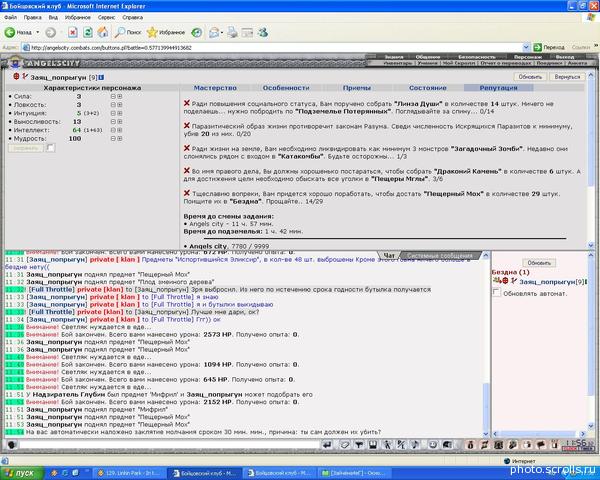Click the chat filter funnel icon
The image size is (600, 480).
[359, 445]
